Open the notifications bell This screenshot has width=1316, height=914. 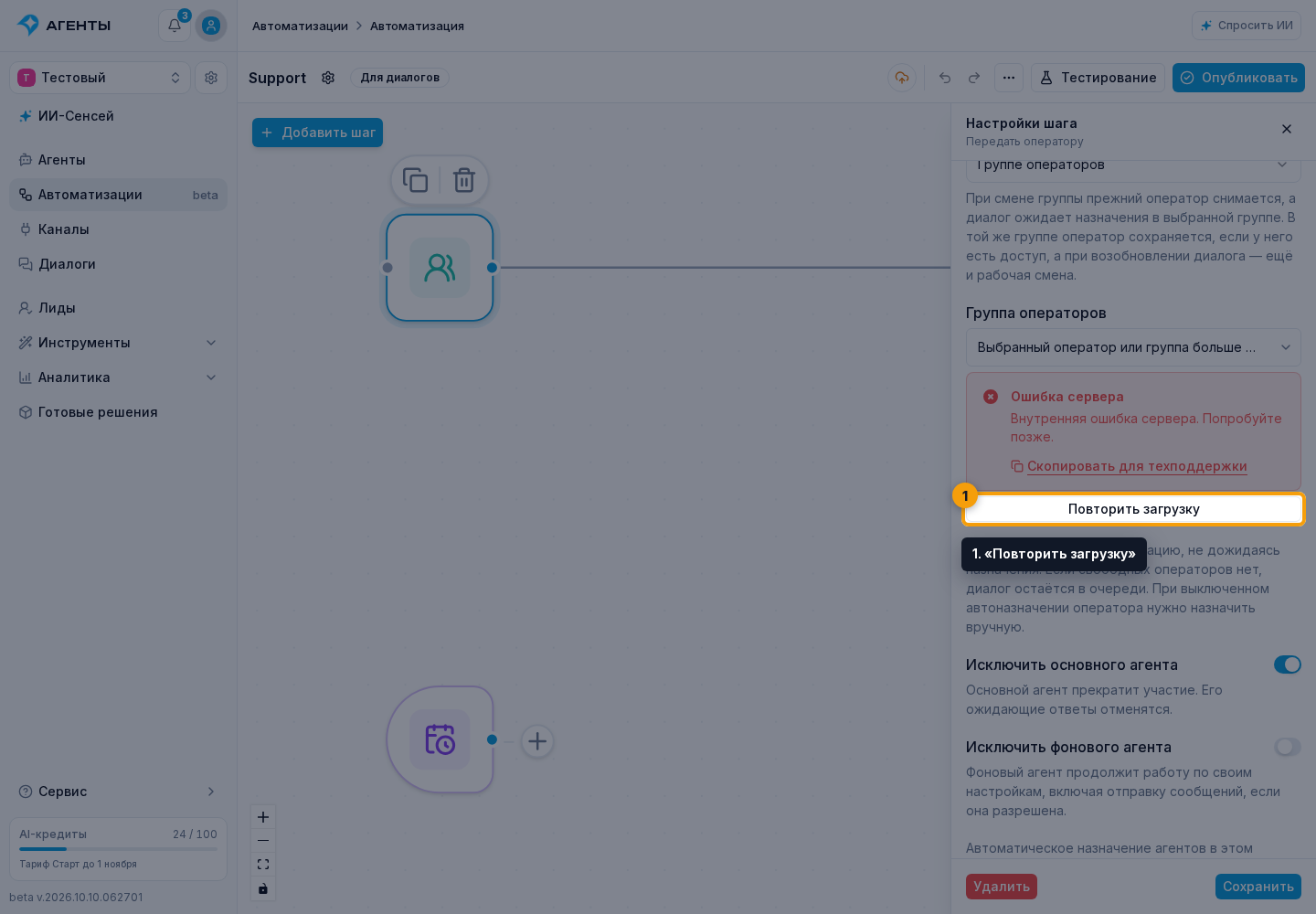(175, 26)
